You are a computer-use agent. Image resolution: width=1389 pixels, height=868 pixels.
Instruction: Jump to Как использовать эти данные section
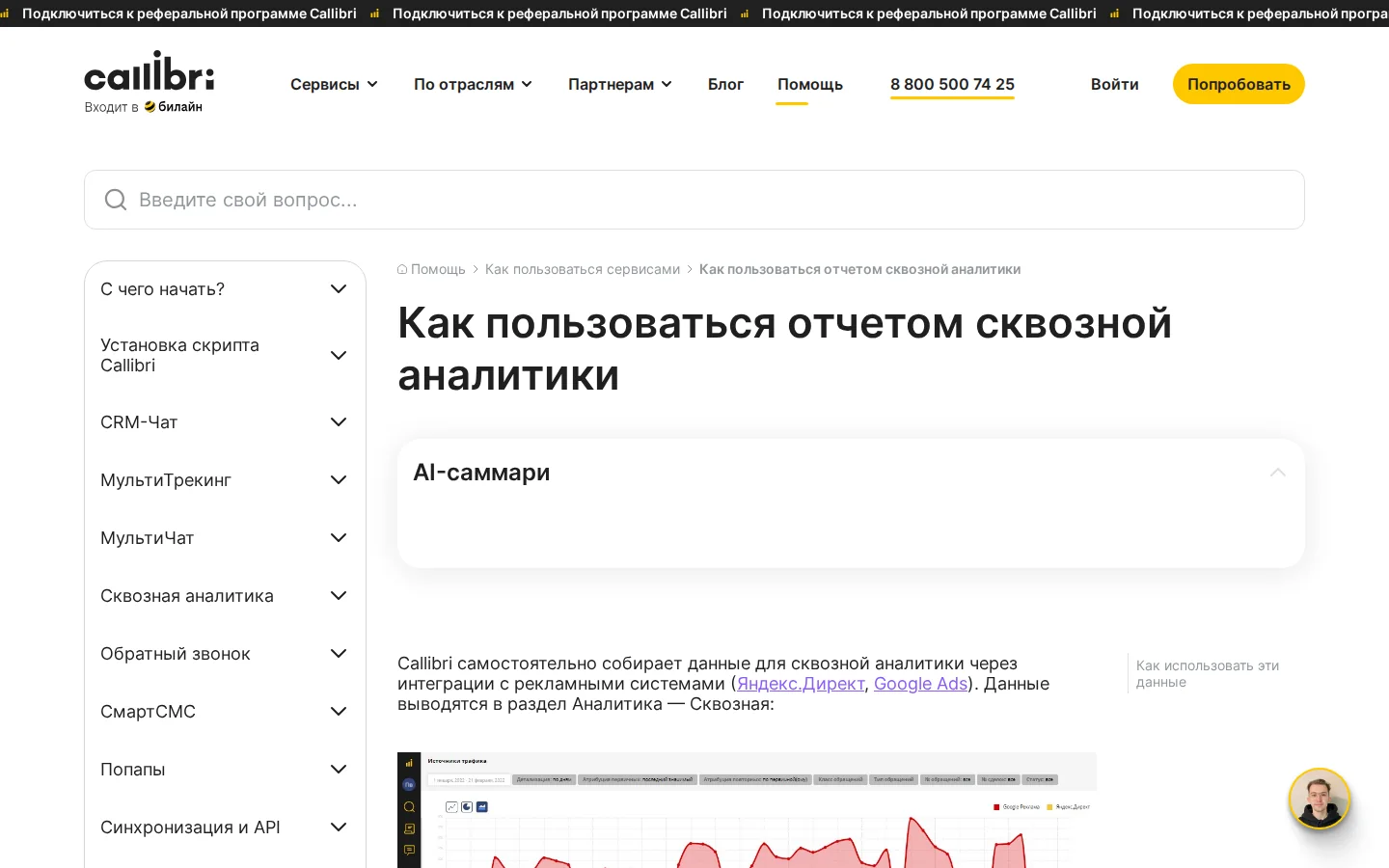tap(1208, 674)
